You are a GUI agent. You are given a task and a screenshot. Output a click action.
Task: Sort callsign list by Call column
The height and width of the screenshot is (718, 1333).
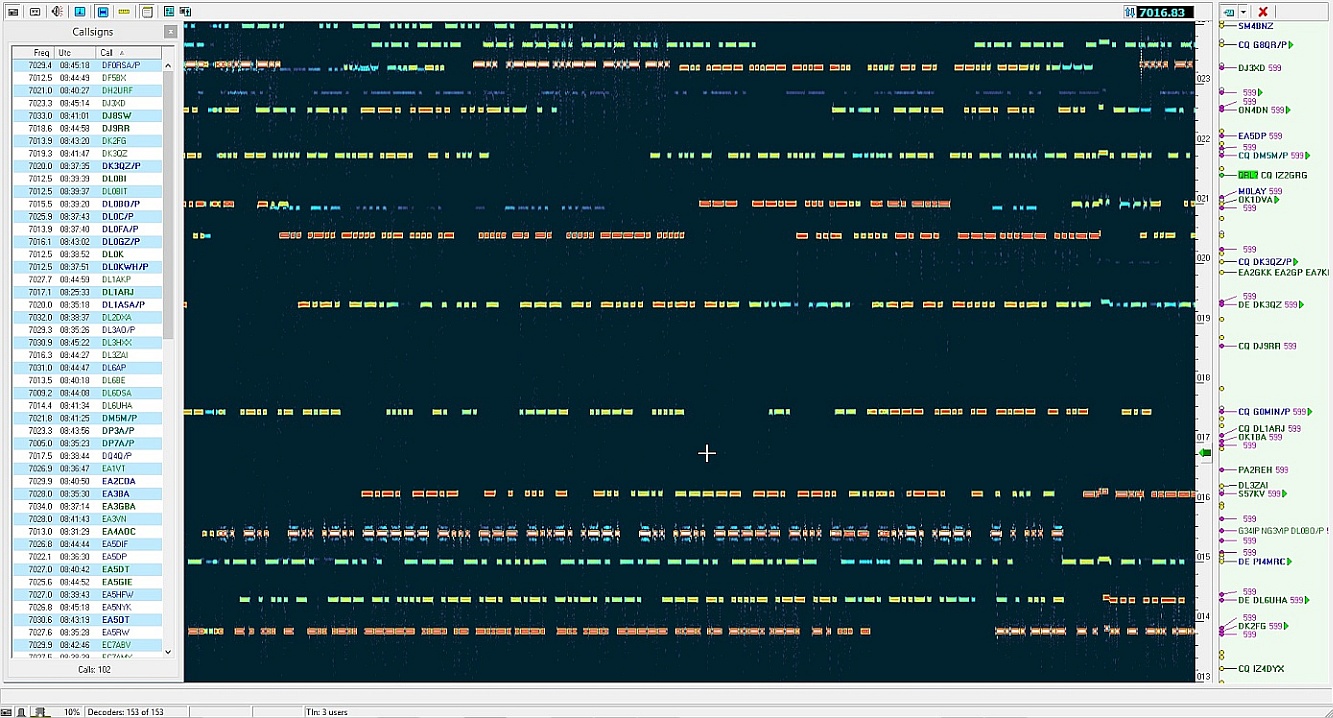pyautogui.click(x=127, y=53)
